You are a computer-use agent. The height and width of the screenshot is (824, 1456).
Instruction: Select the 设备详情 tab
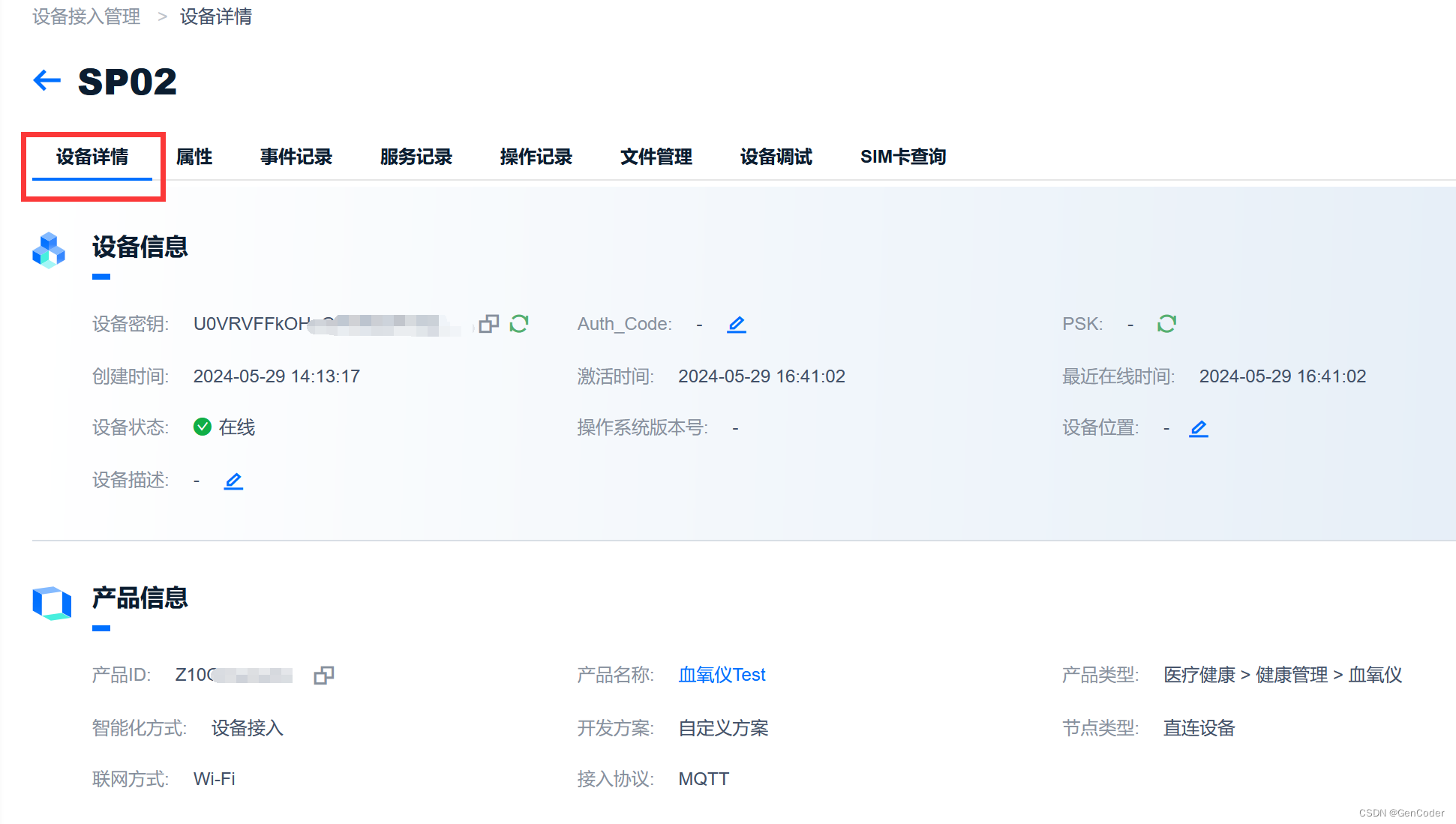click(x=92, y=157)
